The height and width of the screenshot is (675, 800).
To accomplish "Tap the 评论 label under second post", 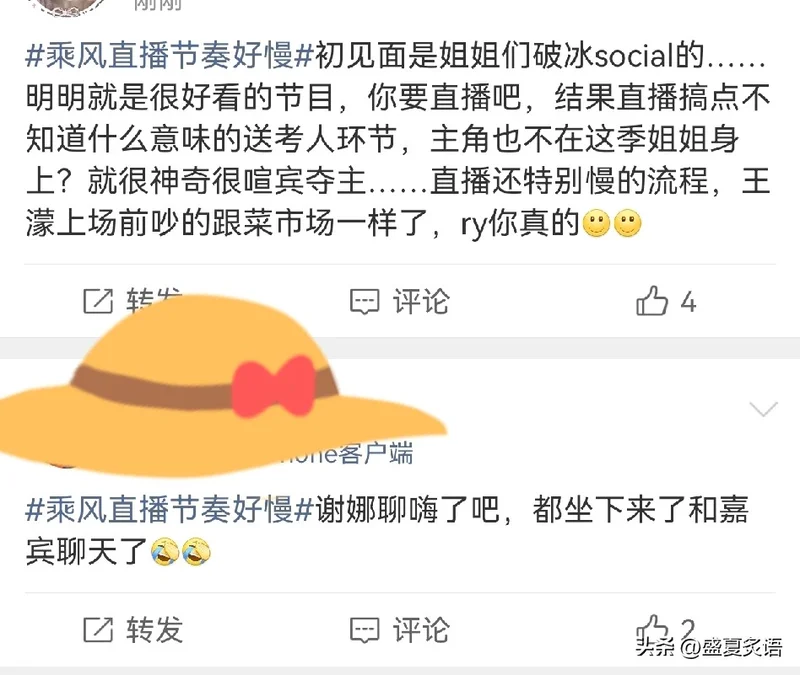I will point(421,630).
